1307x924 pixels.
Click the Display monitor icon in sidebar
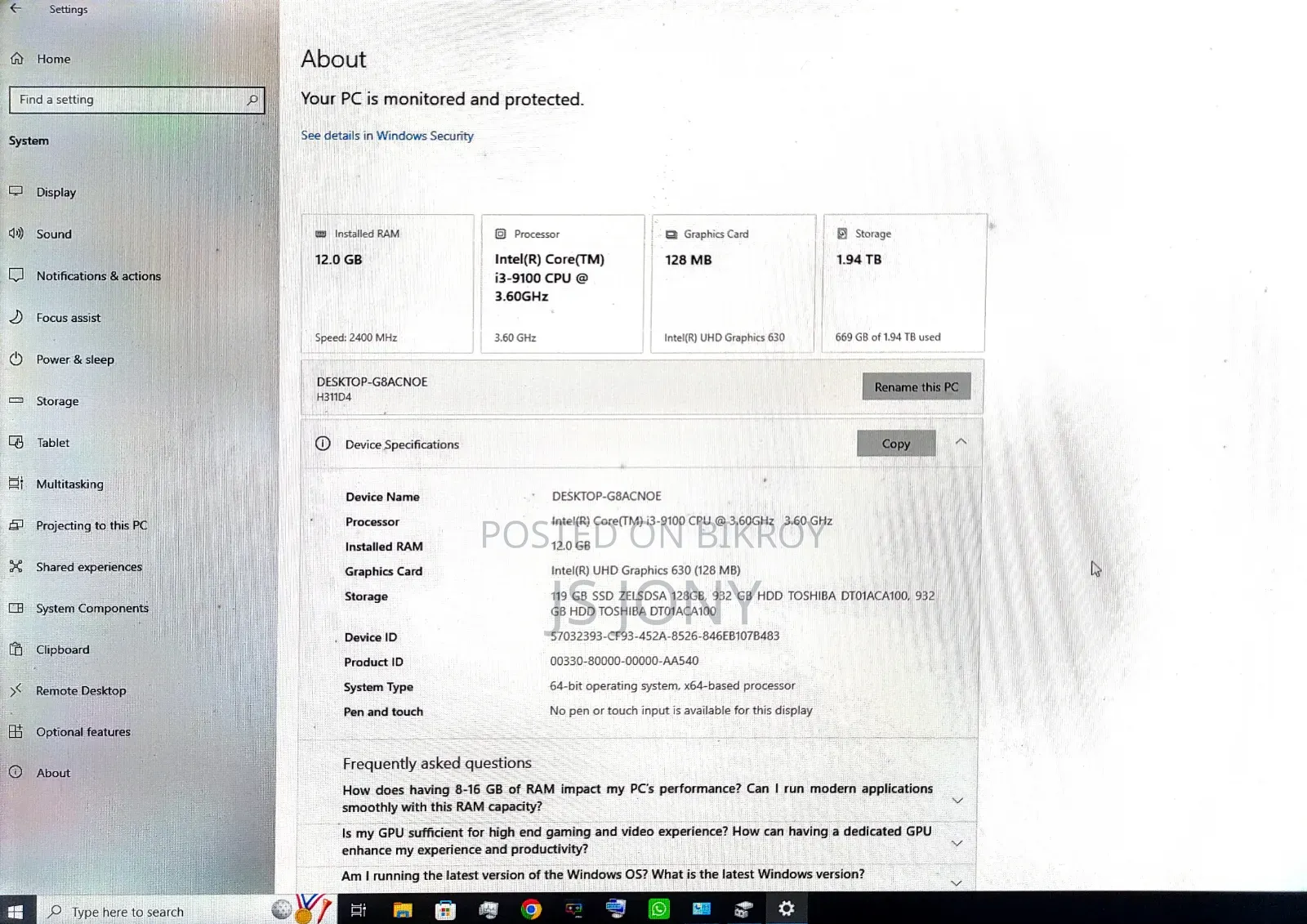(16, 191)
